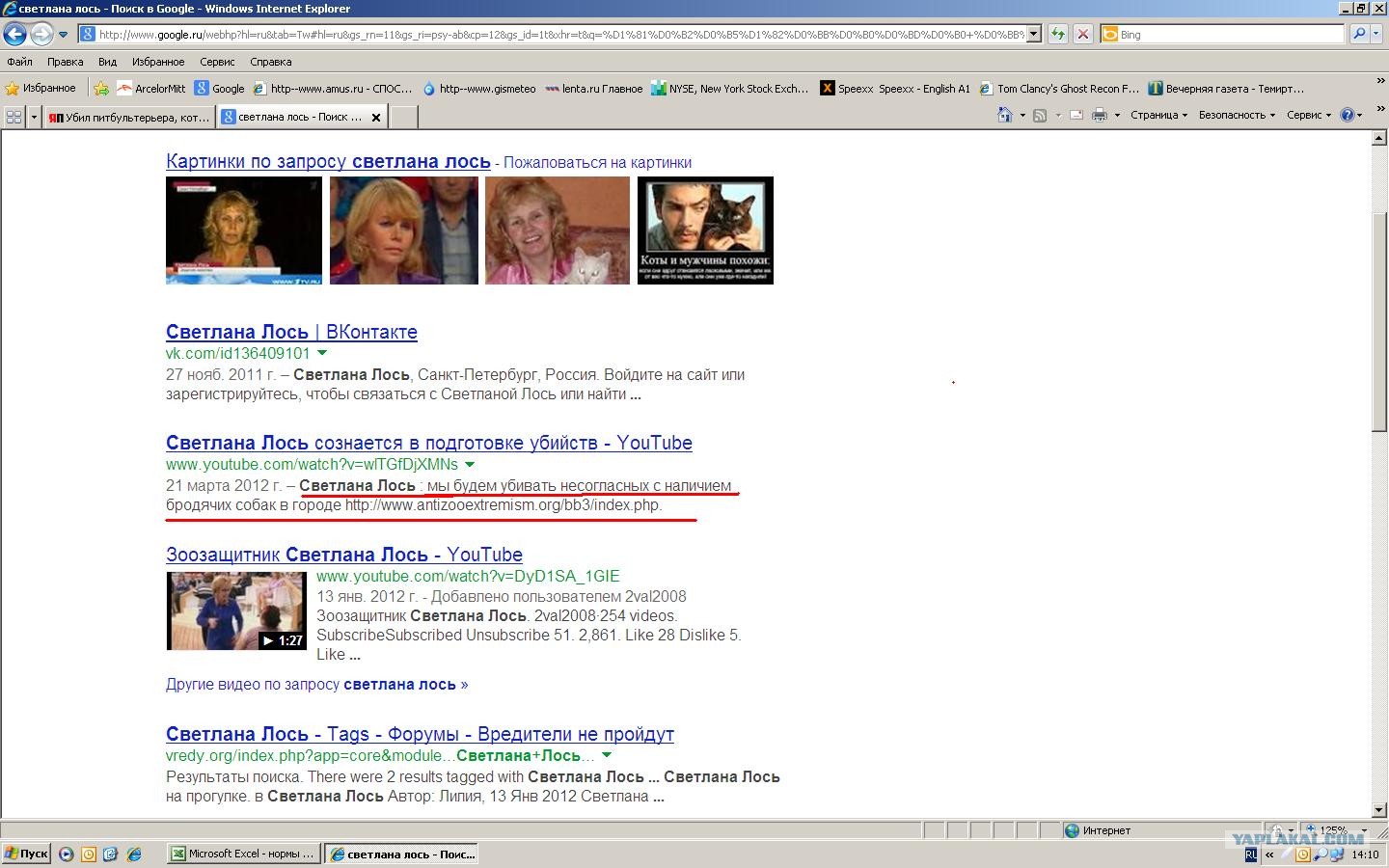Open the Вредители не пройдут forum result
1389x868 pixels.
[420, 734]
